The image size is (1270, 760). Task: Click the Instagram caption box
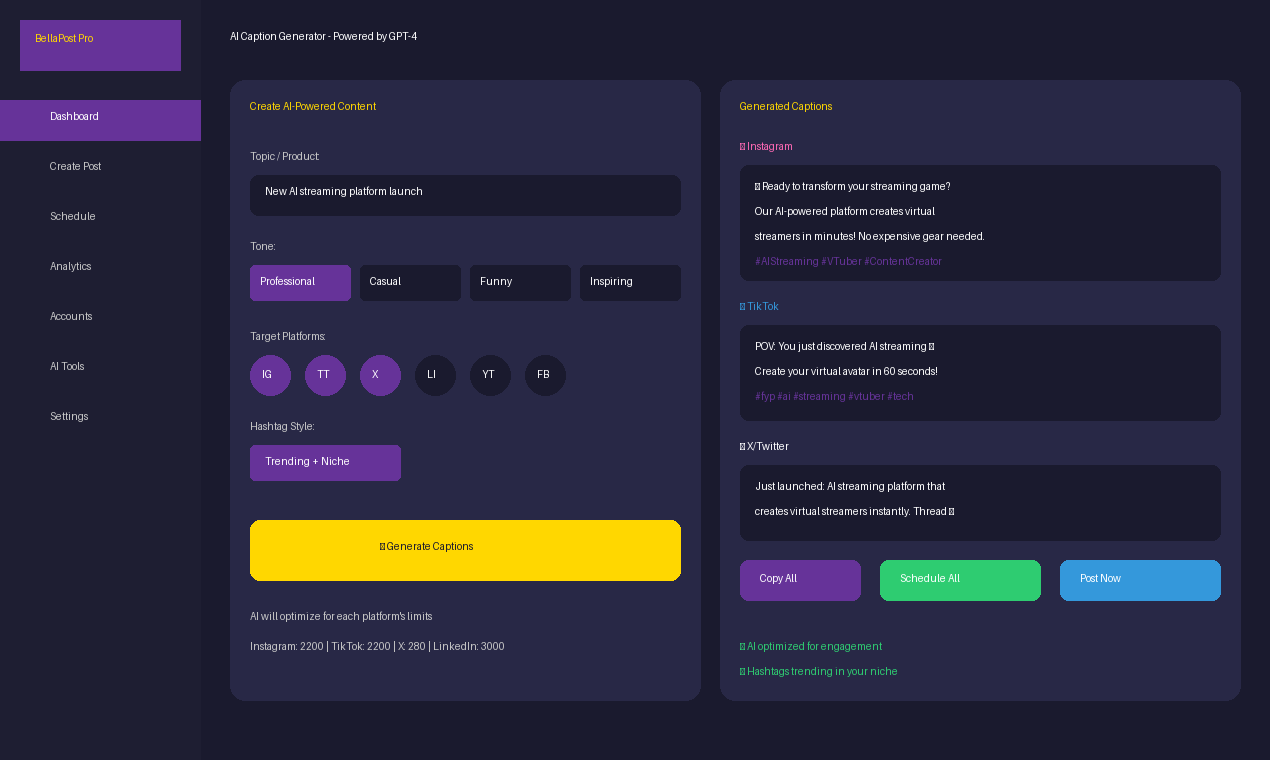[x=980, y=223]
